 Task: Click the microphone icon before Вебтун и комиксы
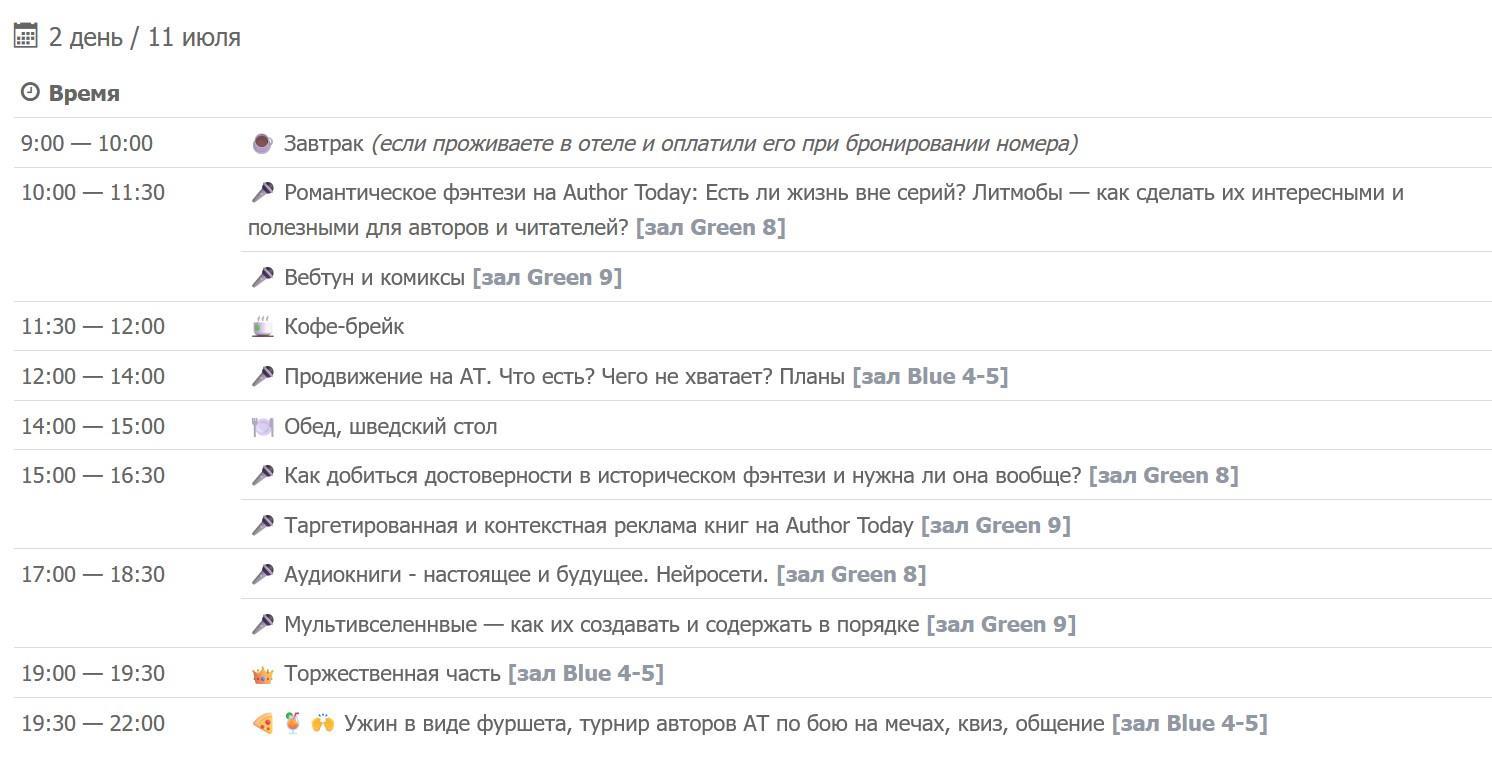point(262,277)
